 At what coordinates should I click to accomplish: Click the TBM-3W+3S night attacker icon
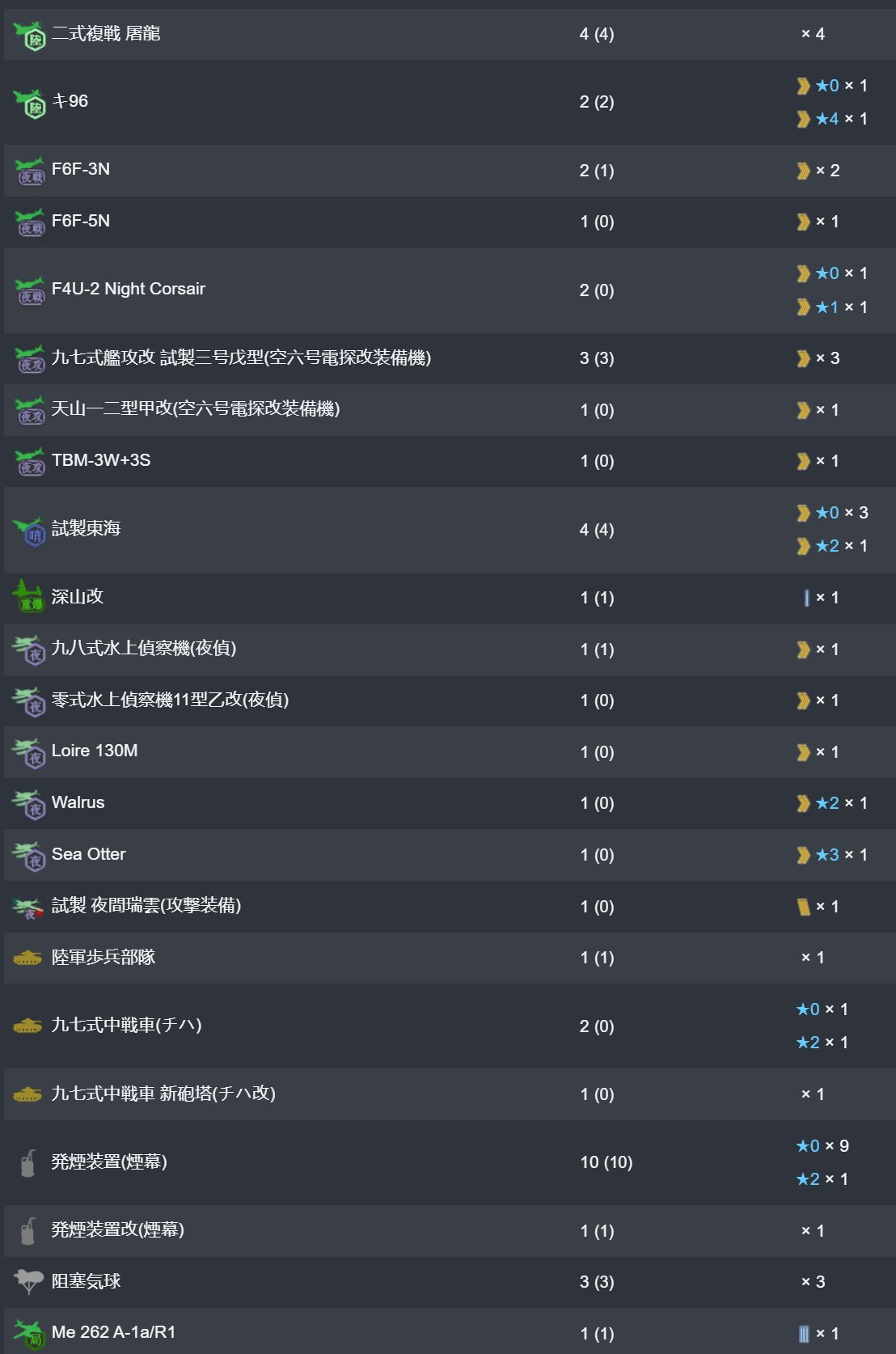tap(30, 462)
